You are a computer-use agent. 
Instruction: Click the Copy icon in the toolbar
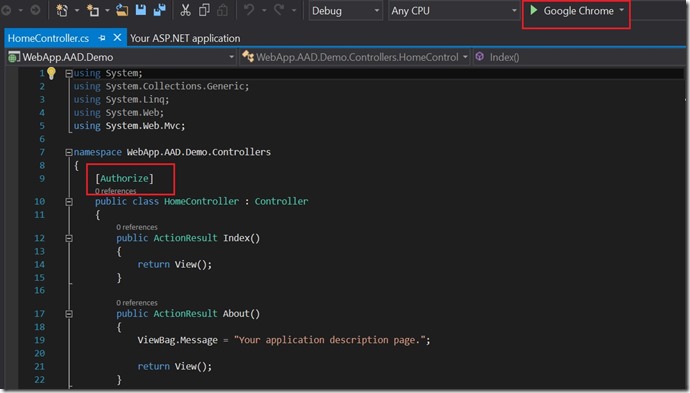coord(204,10)
